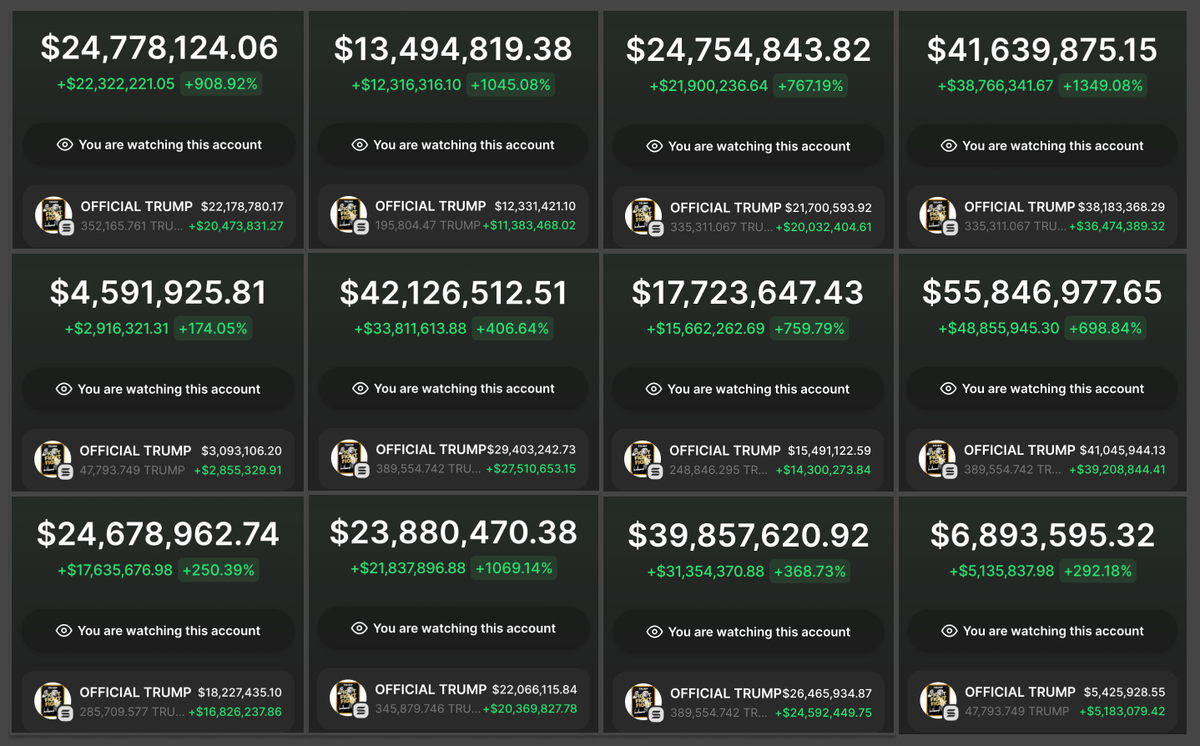
Task: Select the $23,880,470.38 account balance
Action: point(453,533)
